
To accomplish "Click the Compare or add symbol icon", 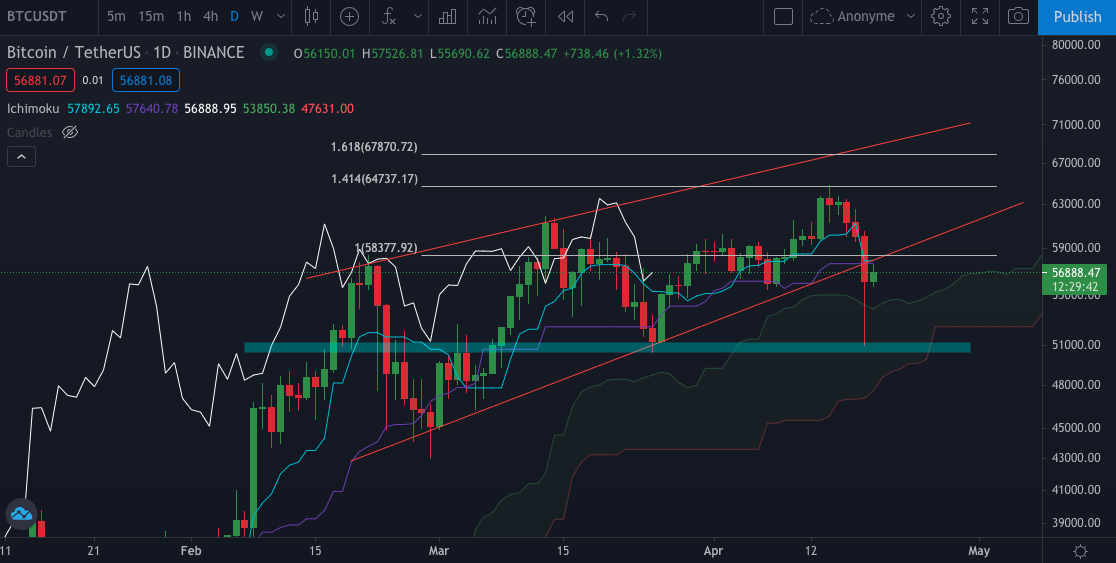I will [x=349, y=16].
